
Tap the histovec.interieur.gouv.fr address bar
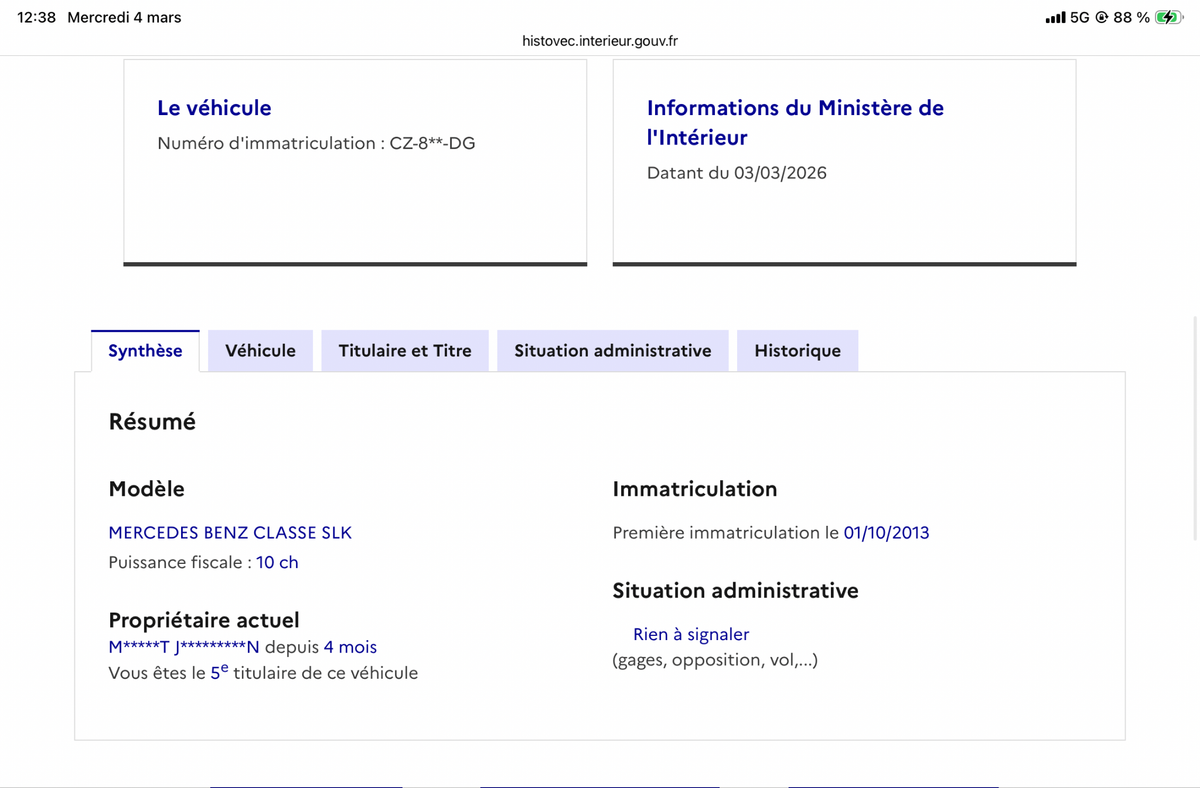pos(600,41)
